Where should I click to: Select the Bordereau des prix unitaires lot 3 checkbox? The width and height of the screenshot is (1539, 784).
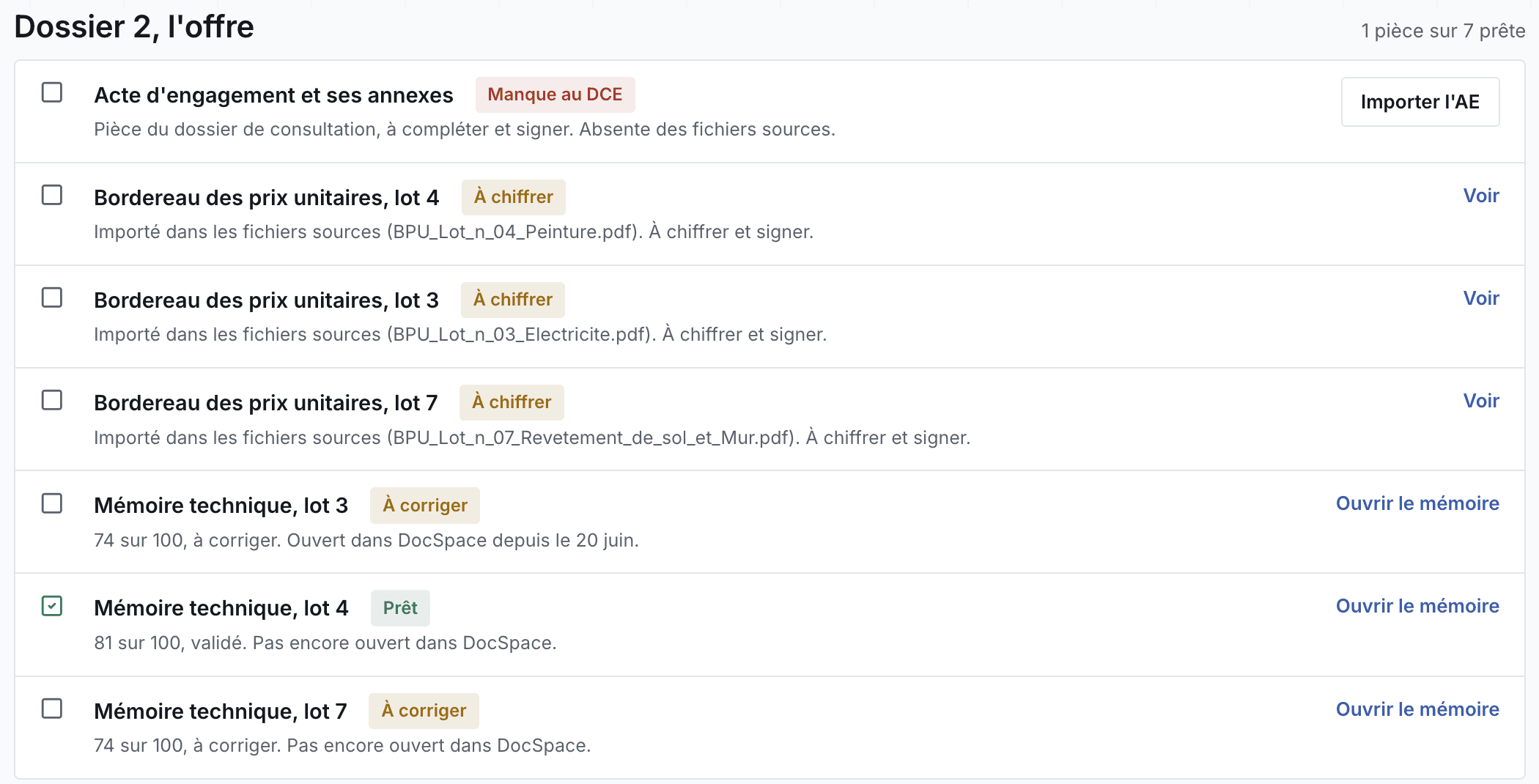point(52,297)
